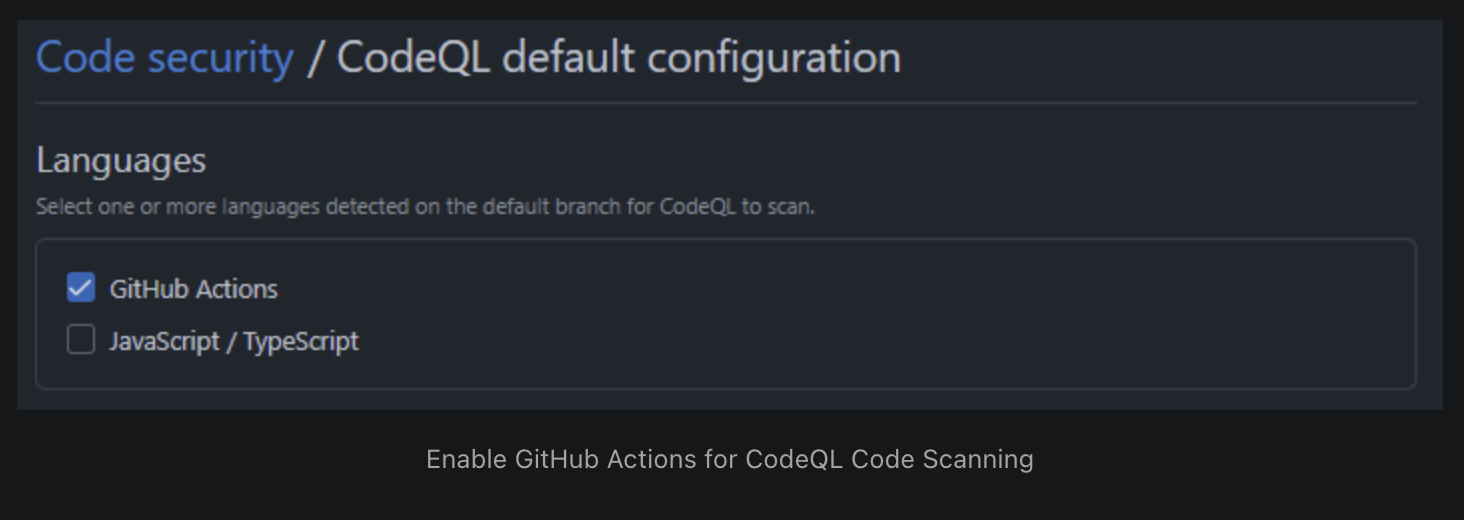1464x520 pixels.
Task: Select the JavaScript / TypeScript language label
Action: [233, 341]
